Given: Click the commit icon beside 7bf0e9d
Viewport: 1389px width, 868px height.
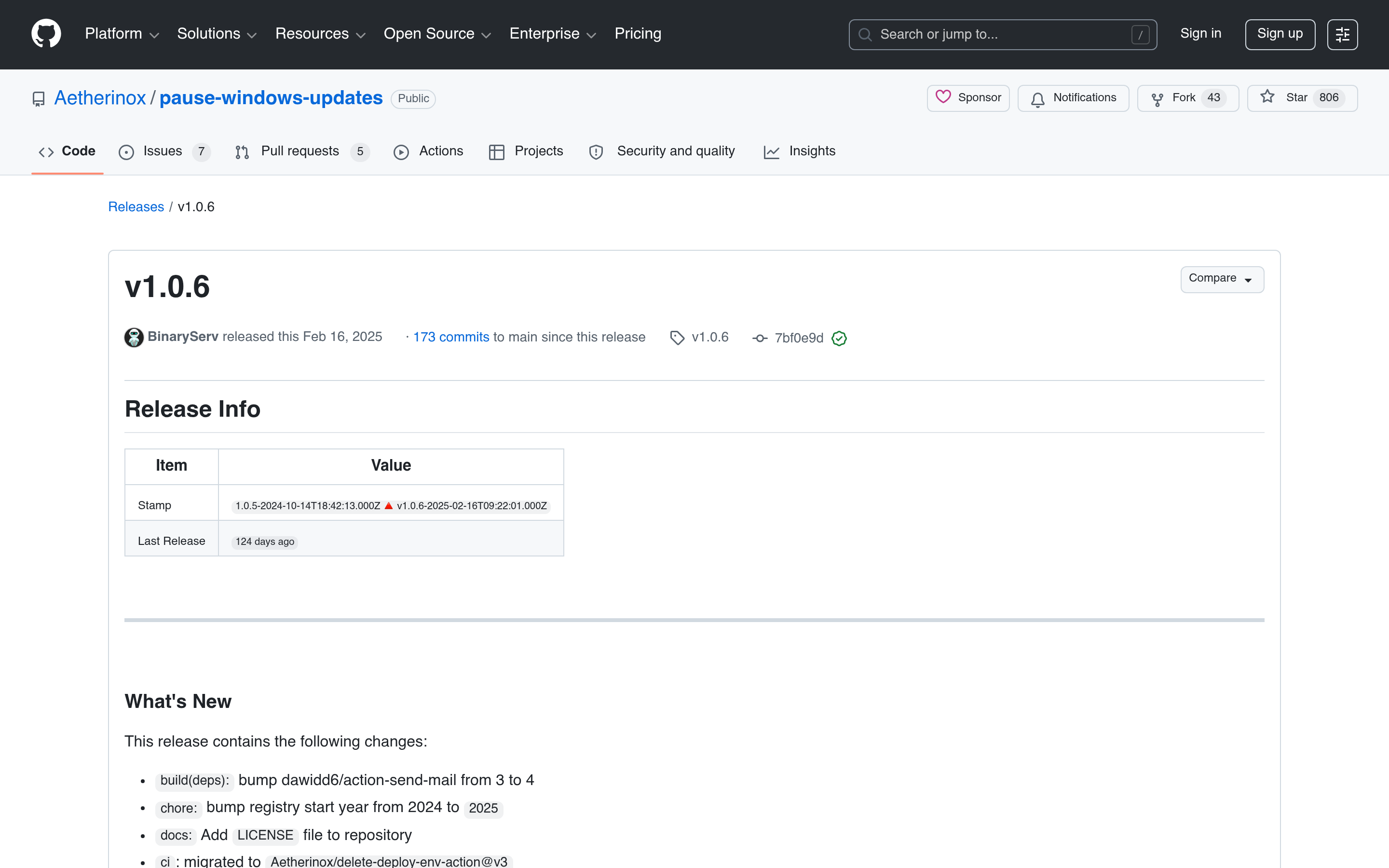Looking at the screenshot, I should tap(759, 338).
